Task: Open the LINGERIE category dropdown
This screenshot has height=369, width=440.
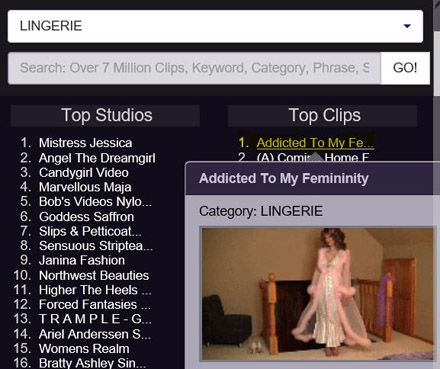Action: (x=215, y=26)
